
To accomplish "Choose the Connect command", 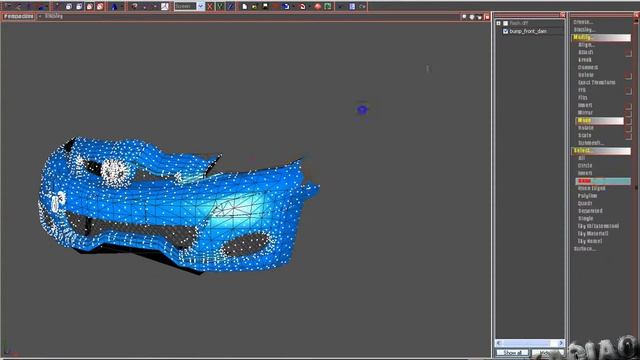I will pos(588,67).
